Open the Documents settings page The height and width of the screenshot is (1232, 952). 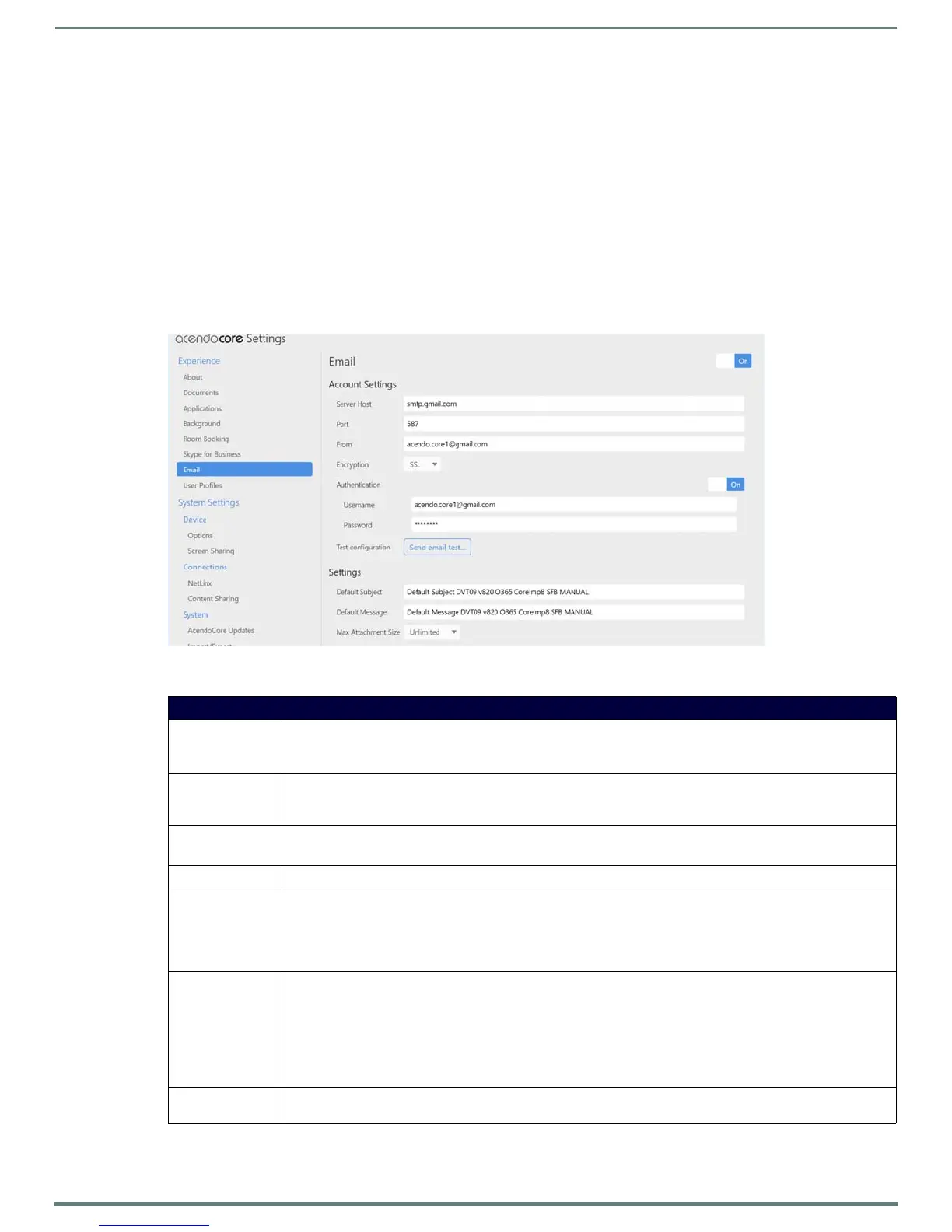(x=201, y=393)
